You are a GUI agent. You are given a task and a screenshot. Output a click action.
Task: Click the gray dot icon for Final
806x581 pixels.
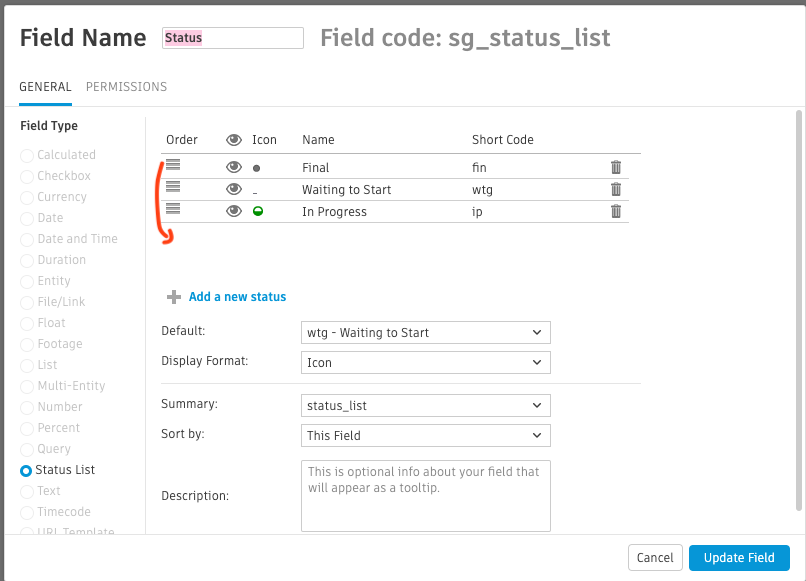pos(257,166)
